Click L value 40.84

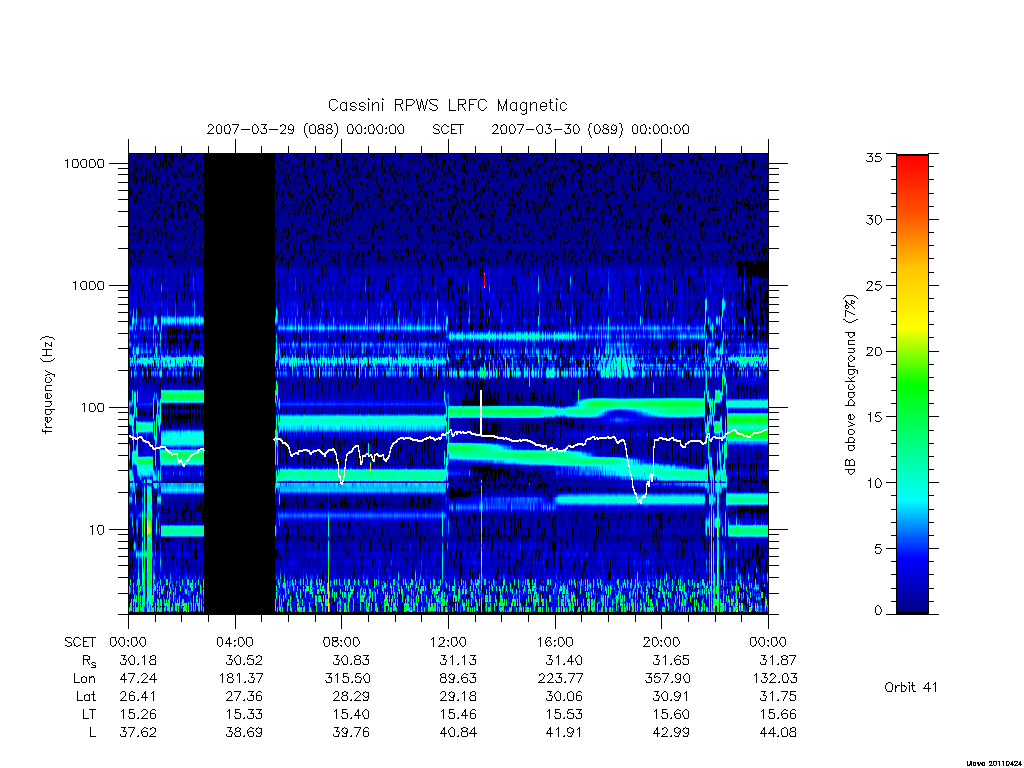tap(458, 732)
